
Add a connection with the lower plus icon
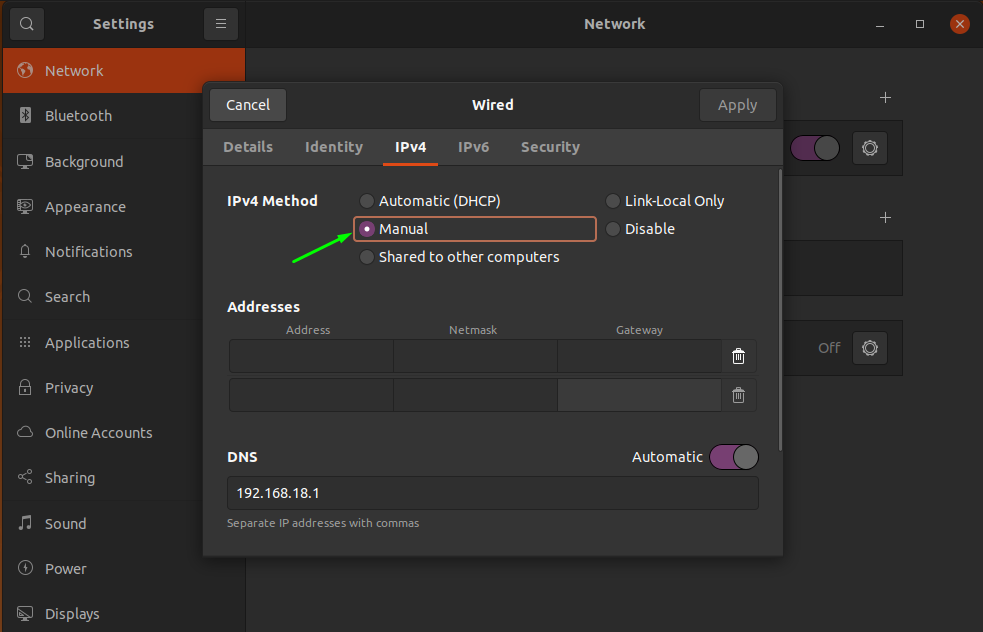[x=885, y=217]
